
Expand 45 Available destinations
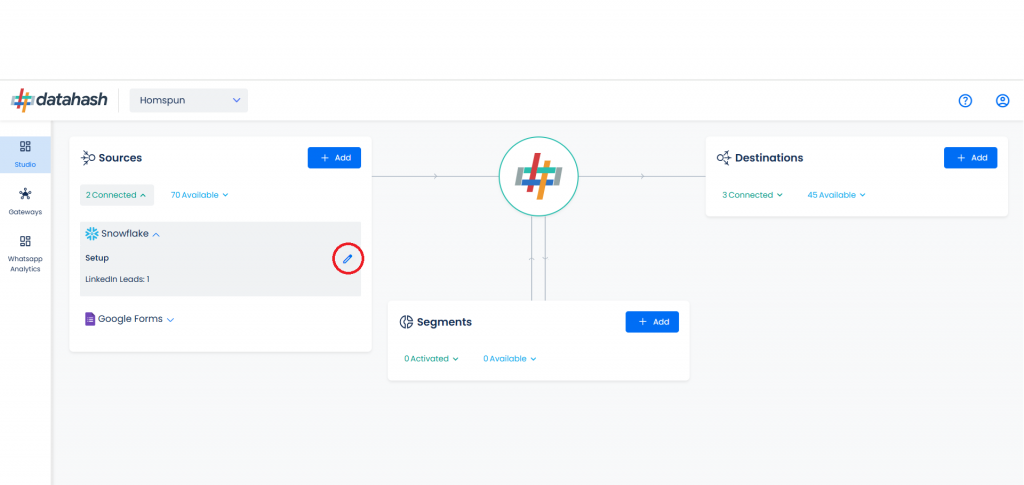pos(837,195)
